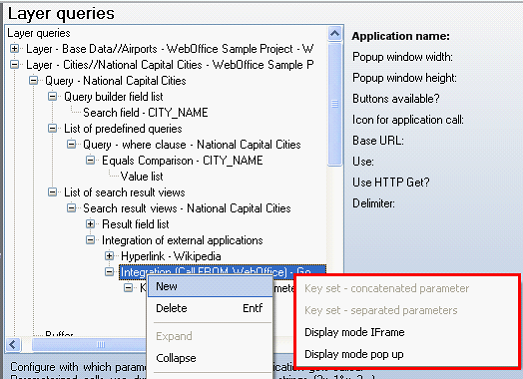Collapse the Key set child node

(x=128, y=288)
